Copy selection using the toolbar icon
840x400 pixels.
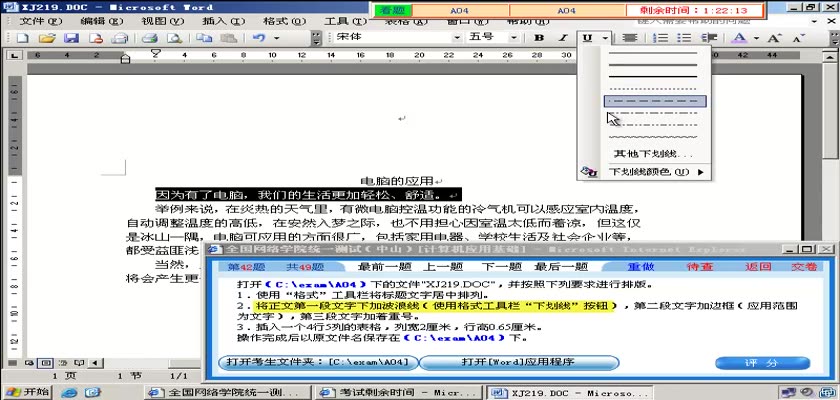(x=204, y=38)
